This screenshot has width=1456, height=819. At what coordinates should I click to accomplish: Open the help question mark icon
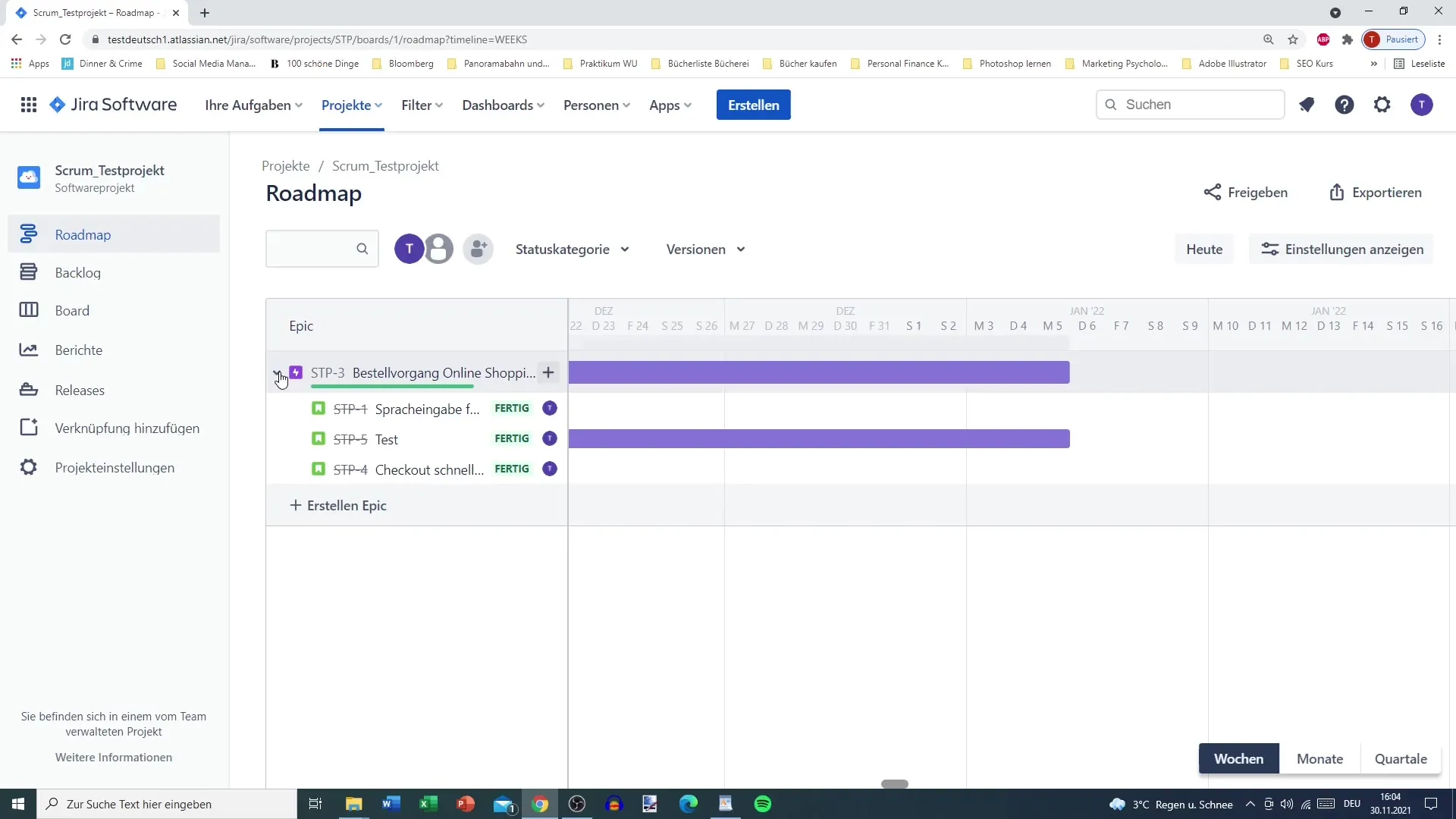[1345, 105]
